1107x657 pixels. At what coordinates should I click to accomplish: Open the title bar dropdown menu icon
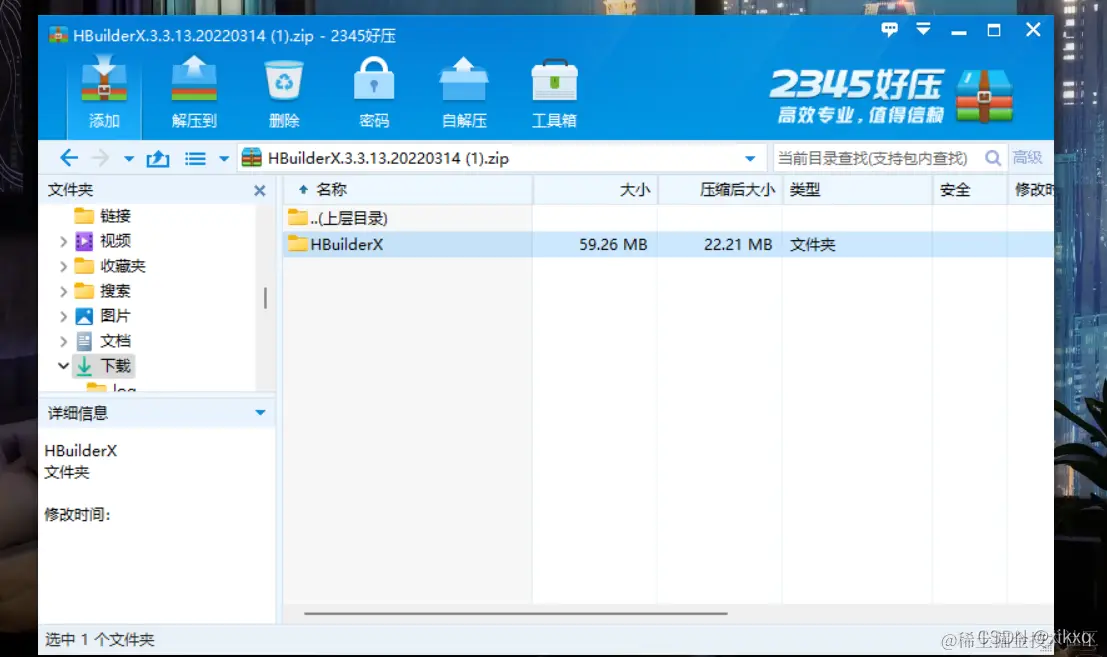click(923, 30)
